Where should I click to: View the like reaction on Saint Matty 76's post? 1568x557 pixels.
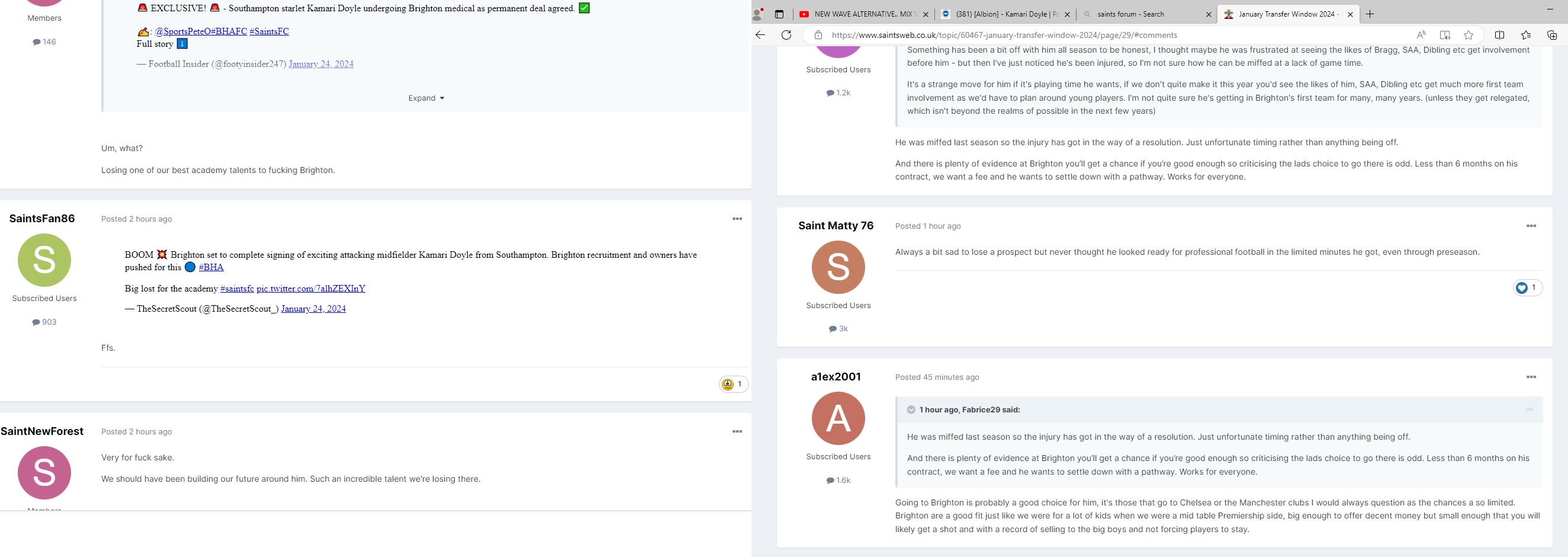(1527, 287)
